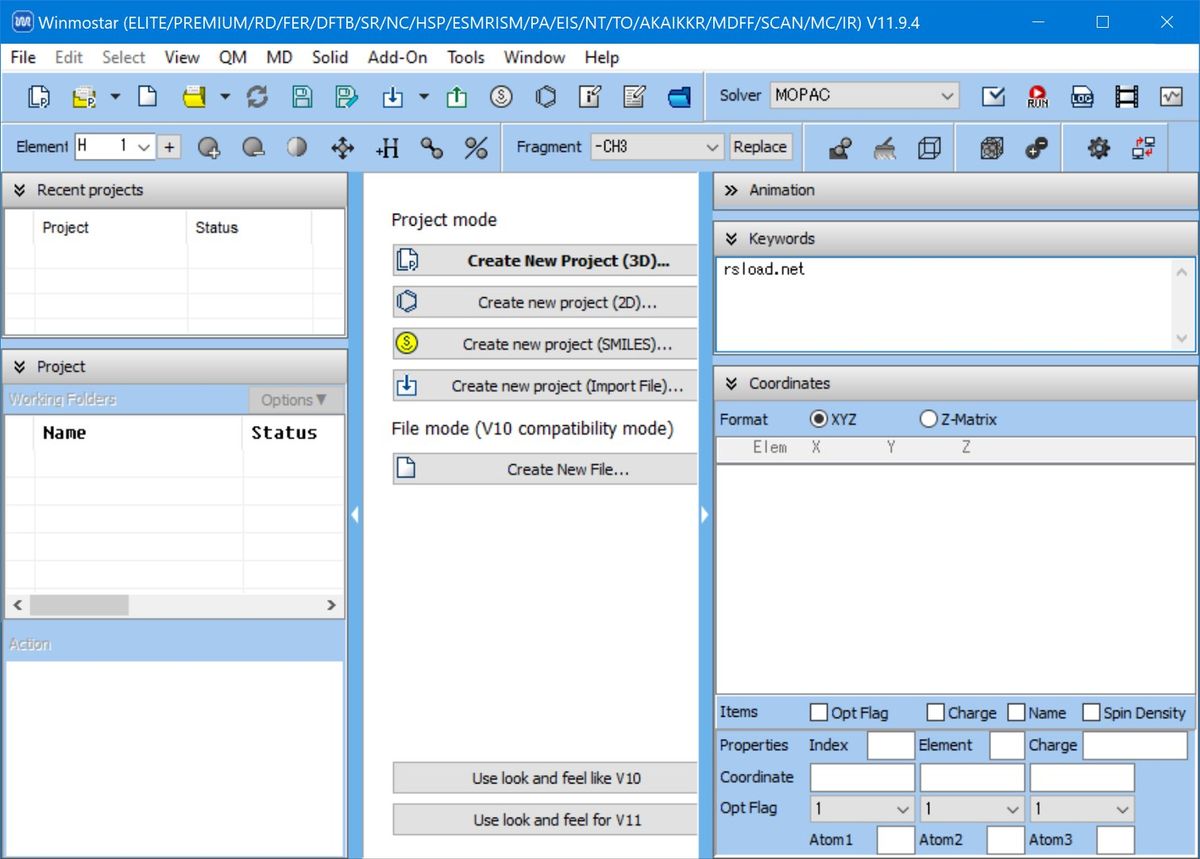Open the Solver MOPAC dropdown
Image resolution: width=1200 pixels, height=859 pixels.
pos(864,96)
